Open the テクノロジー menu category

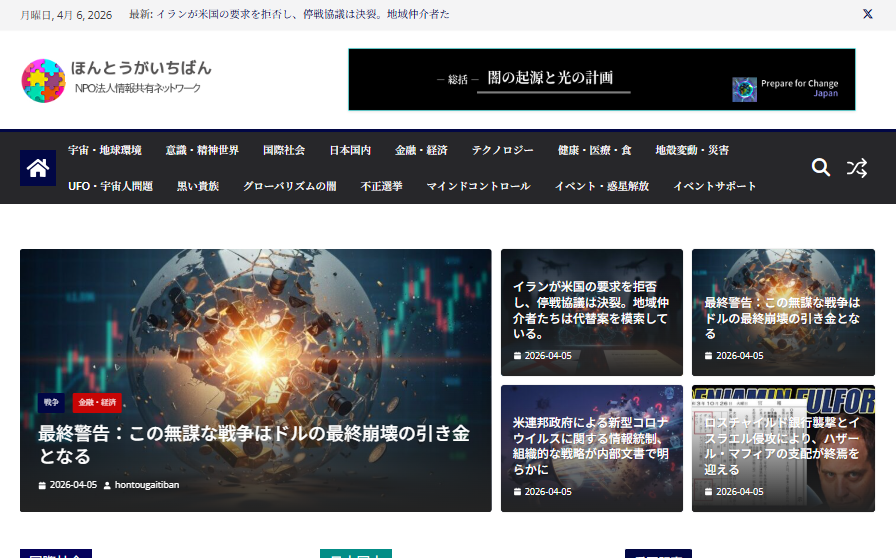(x=503, y=151)
